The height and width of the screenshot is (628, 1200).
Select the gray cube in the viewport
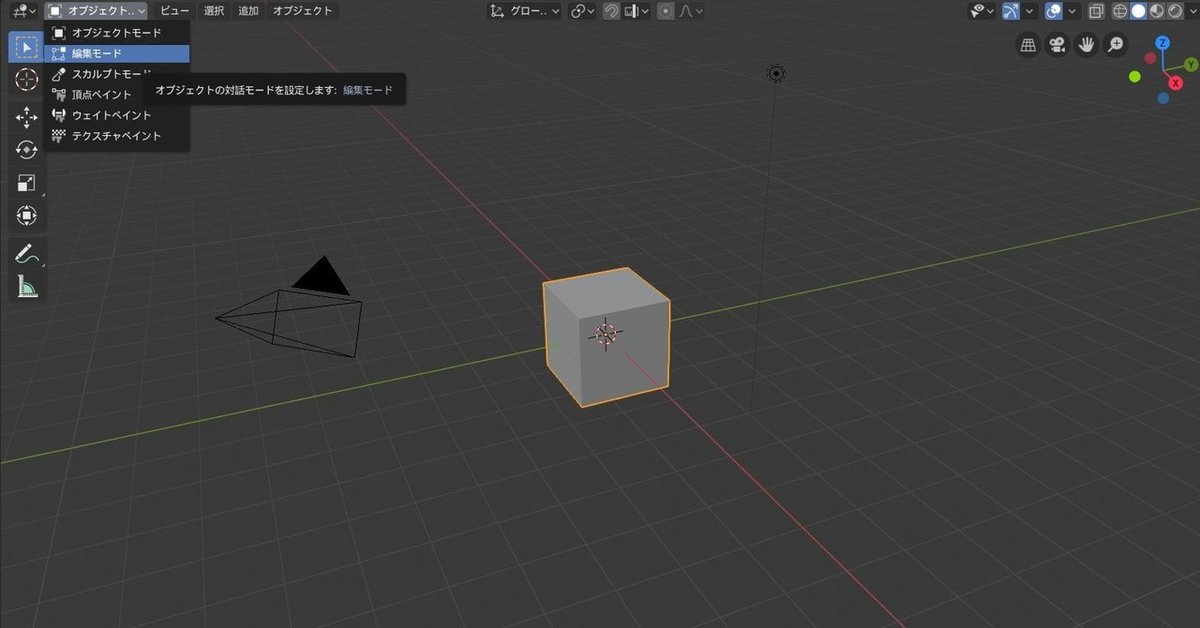tap(605, 336)
